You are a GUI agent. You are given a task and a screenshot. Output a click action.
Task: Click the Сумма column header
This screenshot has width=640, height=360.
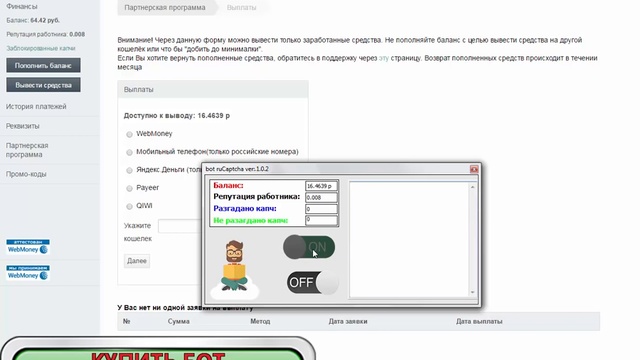point(178,322)
